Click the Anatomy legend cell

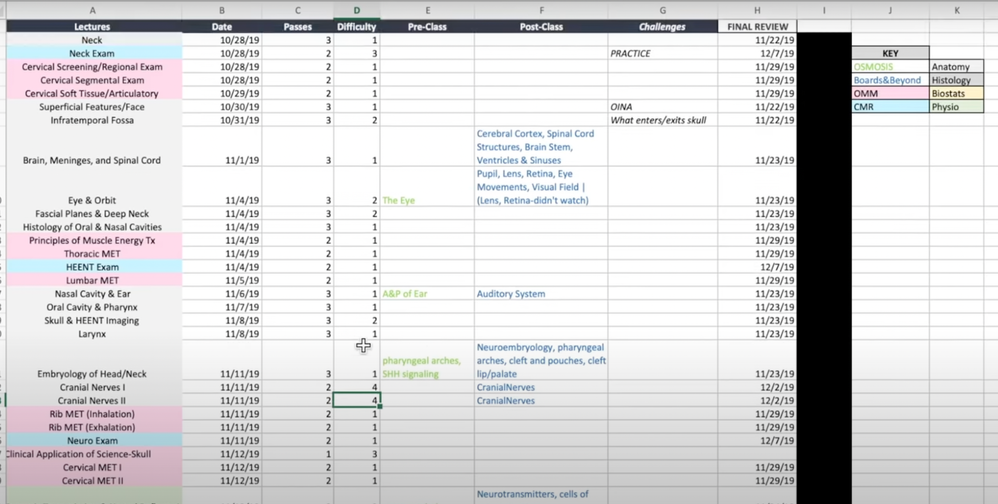click(x=957, y=67)
